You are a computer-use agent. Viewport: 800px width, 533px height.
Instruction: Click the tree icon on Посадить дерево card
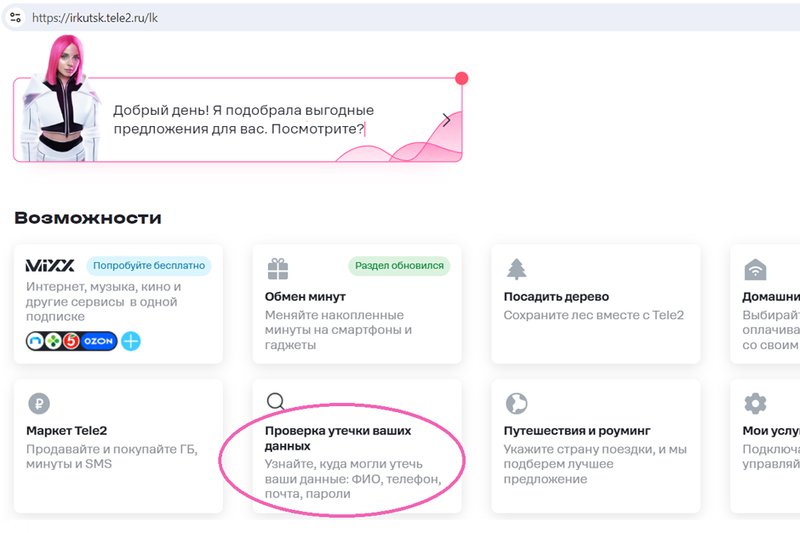(516, 269)
